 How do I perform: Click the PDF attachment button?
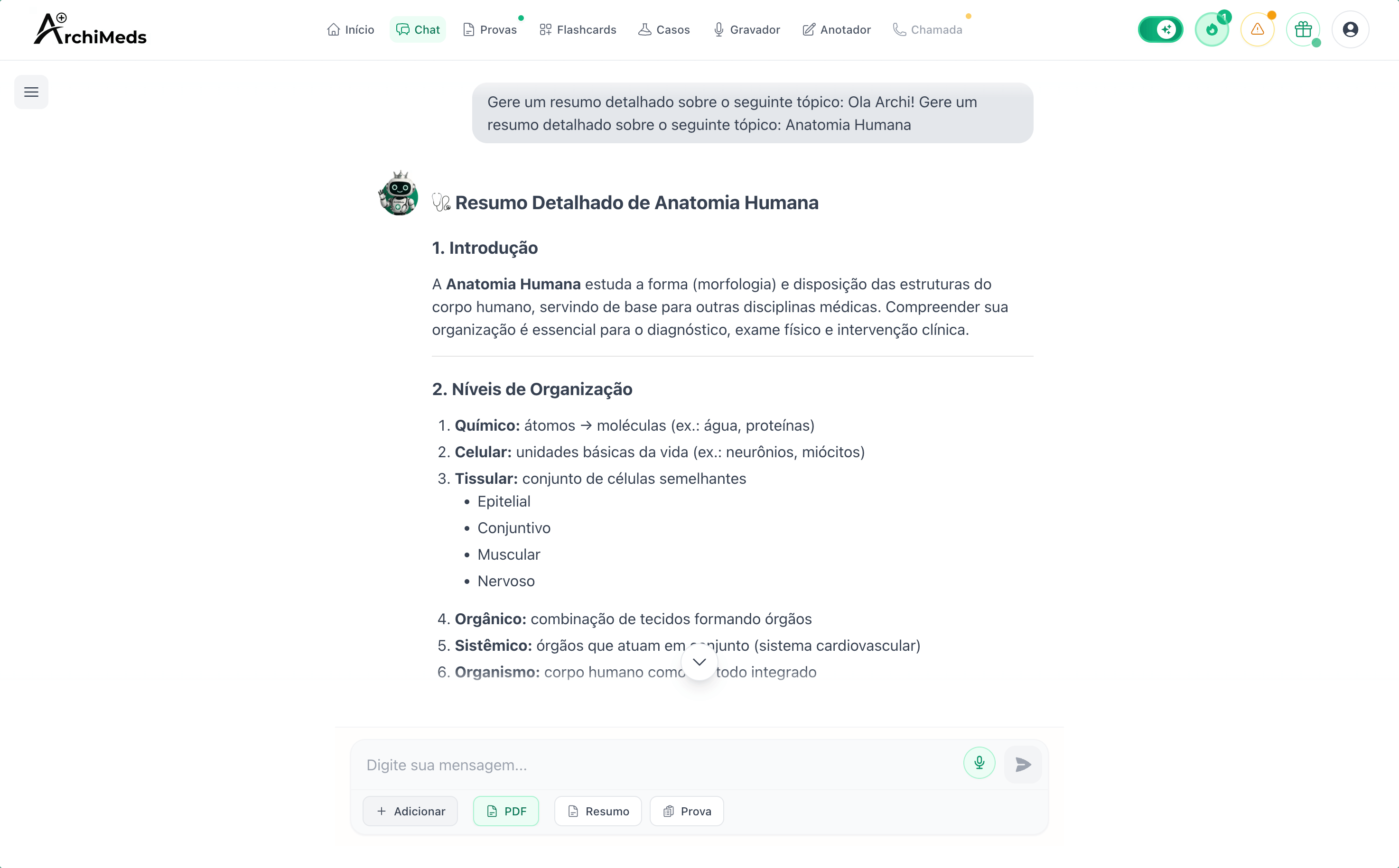point(506,811)
